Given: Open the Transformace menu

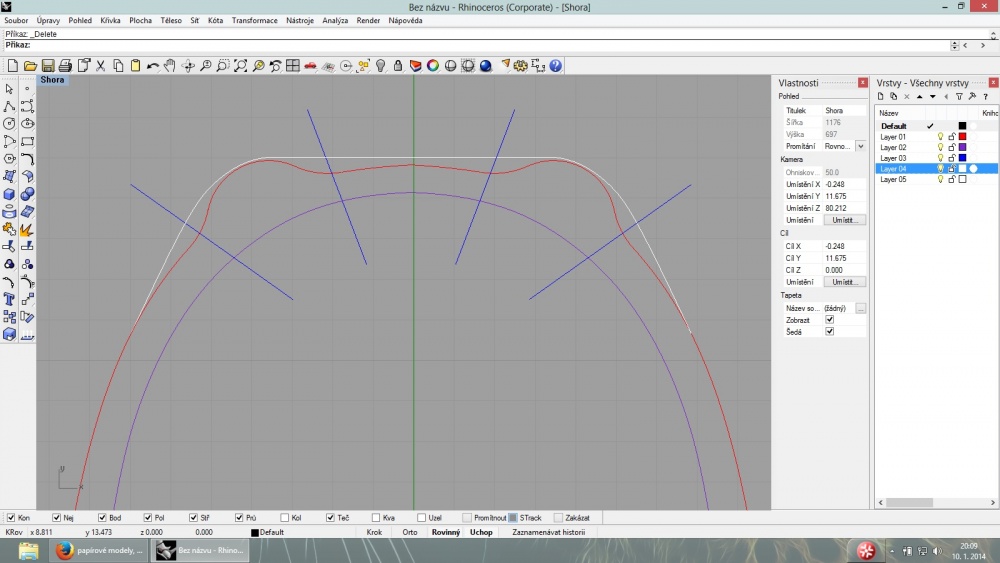Looking at the screenshot, I should pos(254,20).
